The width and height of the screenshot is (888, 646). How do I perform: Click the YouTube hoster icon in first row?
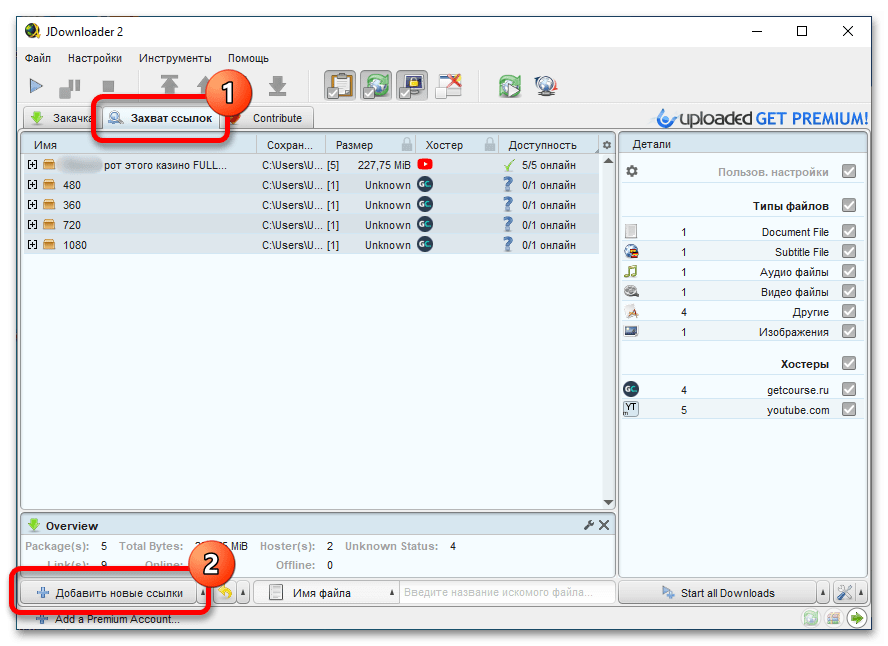(425, 164)
